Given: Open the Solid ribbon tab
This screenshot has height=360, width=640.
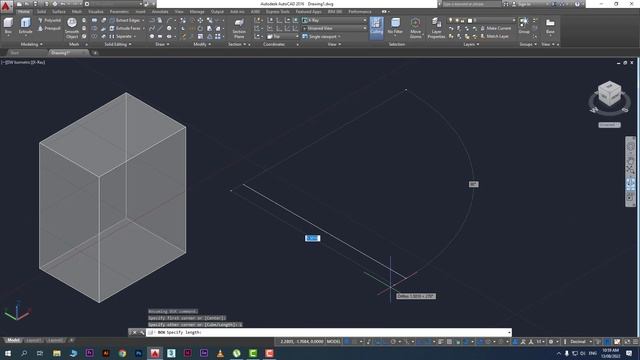Looking at the screenshot, I should 42,11.
